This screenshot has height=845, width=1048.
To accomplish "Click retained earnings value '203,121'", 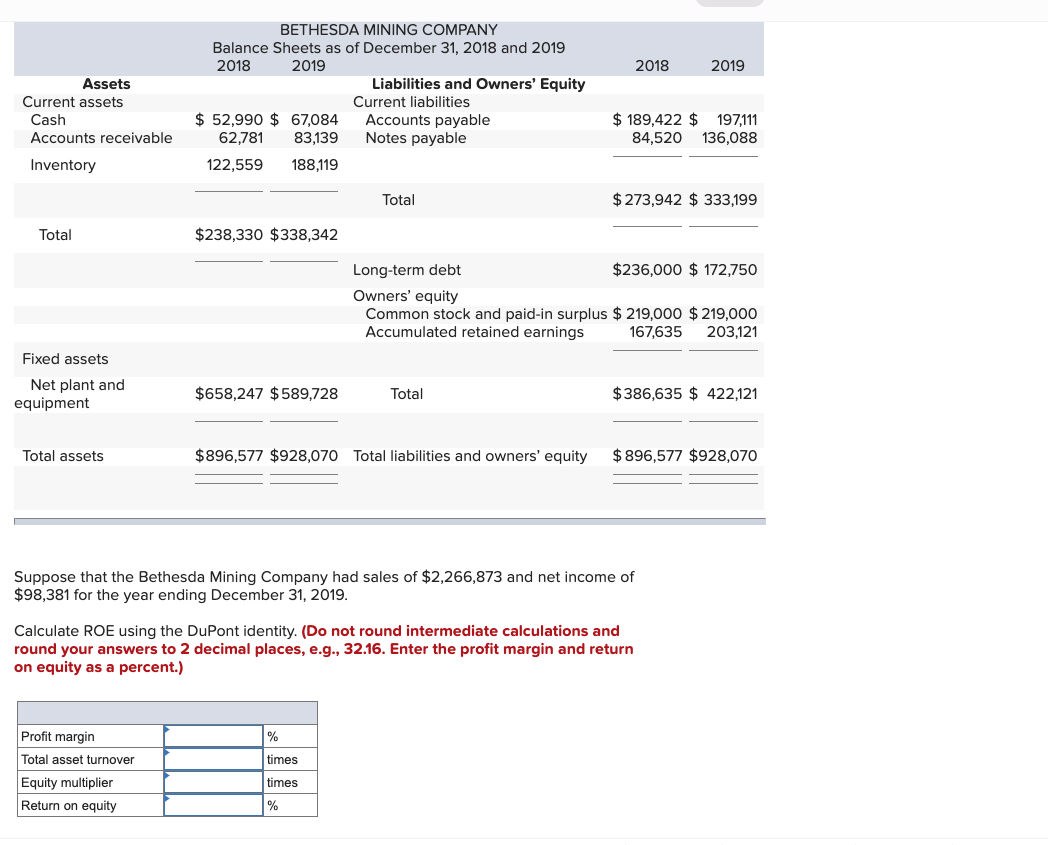I will (x=732, y=332).
